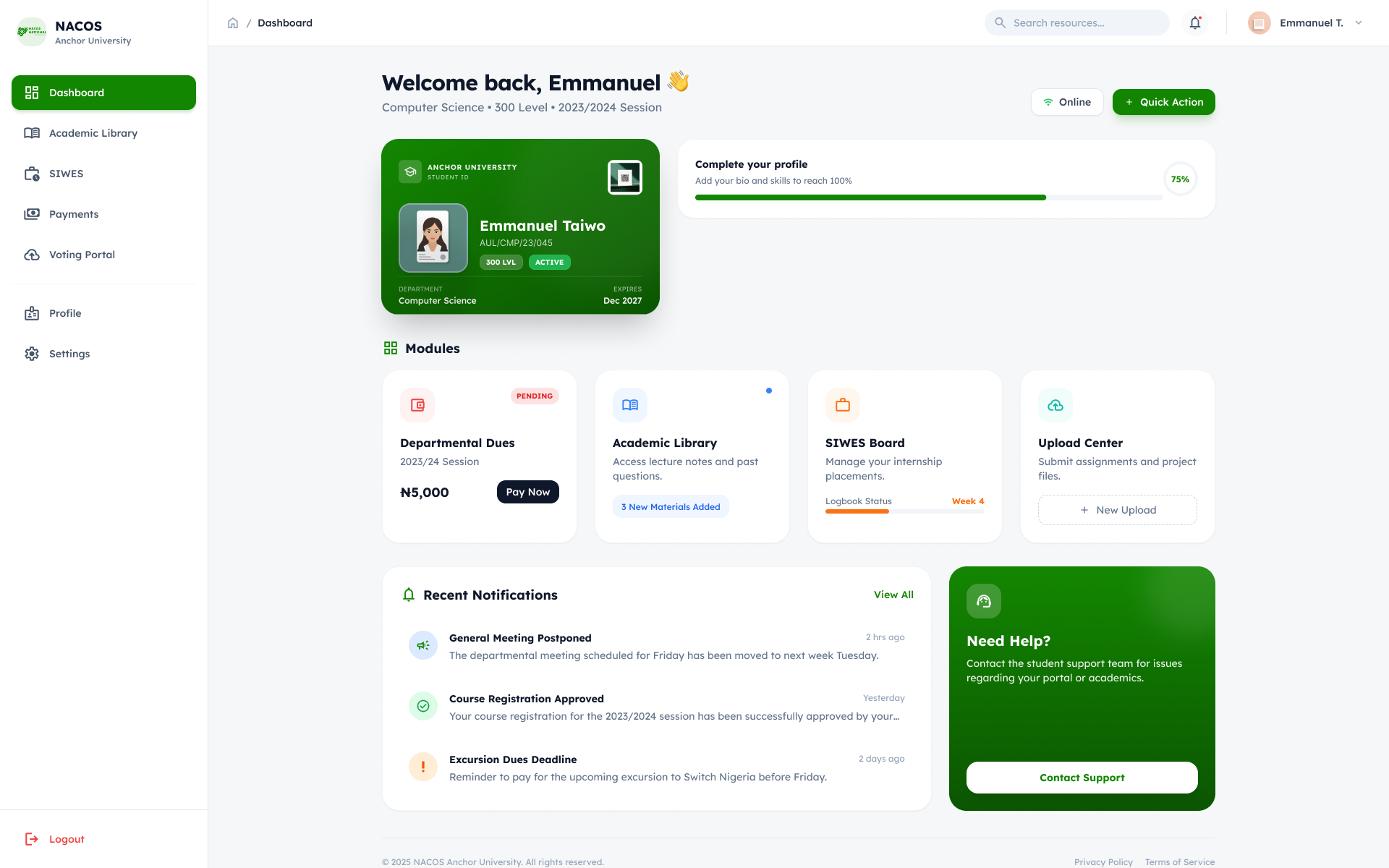The height and width of the screenshot is (868, 1389).
Task: Open the Academic Library from the sidebar
Action: [93, 133]
